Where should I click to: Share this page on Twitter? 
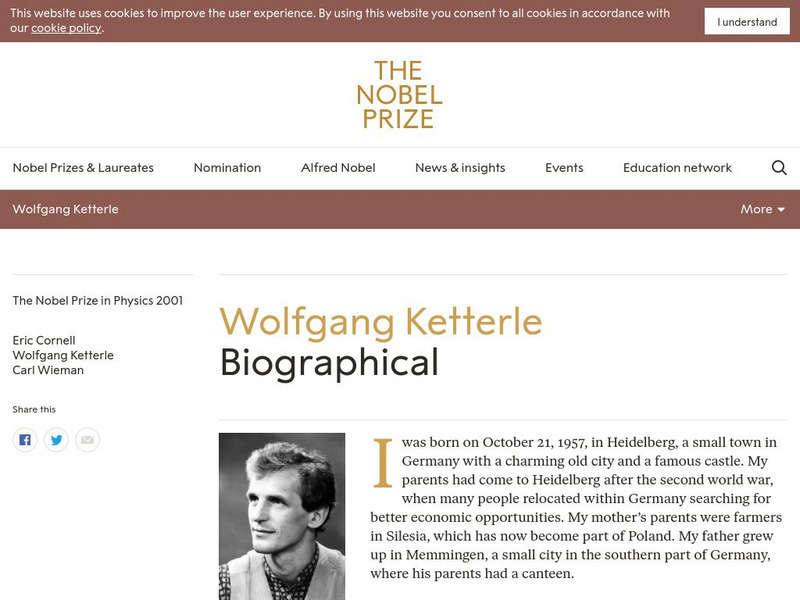pyautogui.click(x=56, y=439)
